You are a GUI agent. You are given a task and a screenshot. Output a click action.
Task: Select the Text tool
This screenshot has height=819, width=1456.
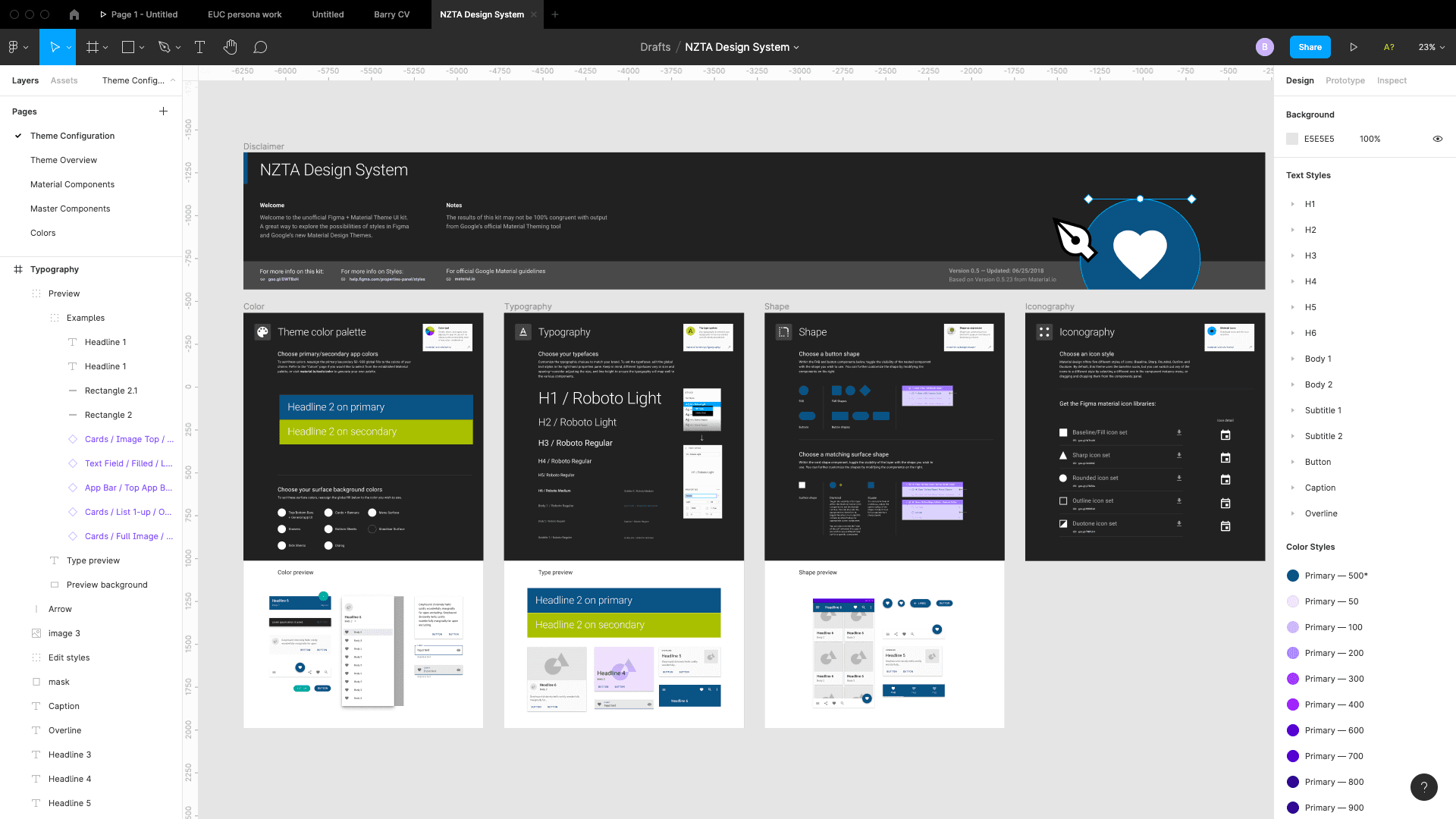pyautogui.click(x=200, y=47)
